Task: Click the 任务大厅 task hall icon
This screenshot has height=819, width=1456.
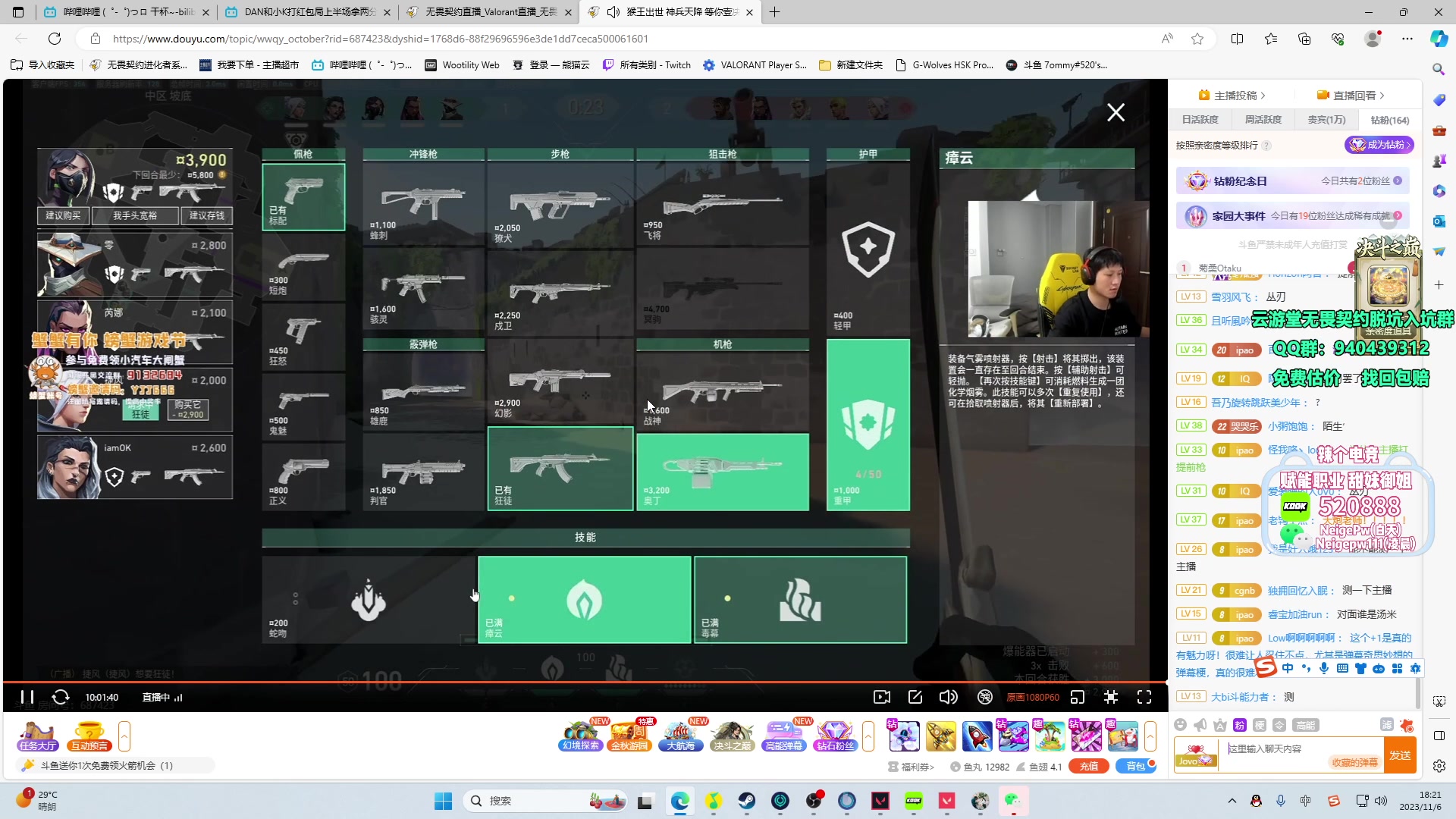Action: (x=38, y=736)
